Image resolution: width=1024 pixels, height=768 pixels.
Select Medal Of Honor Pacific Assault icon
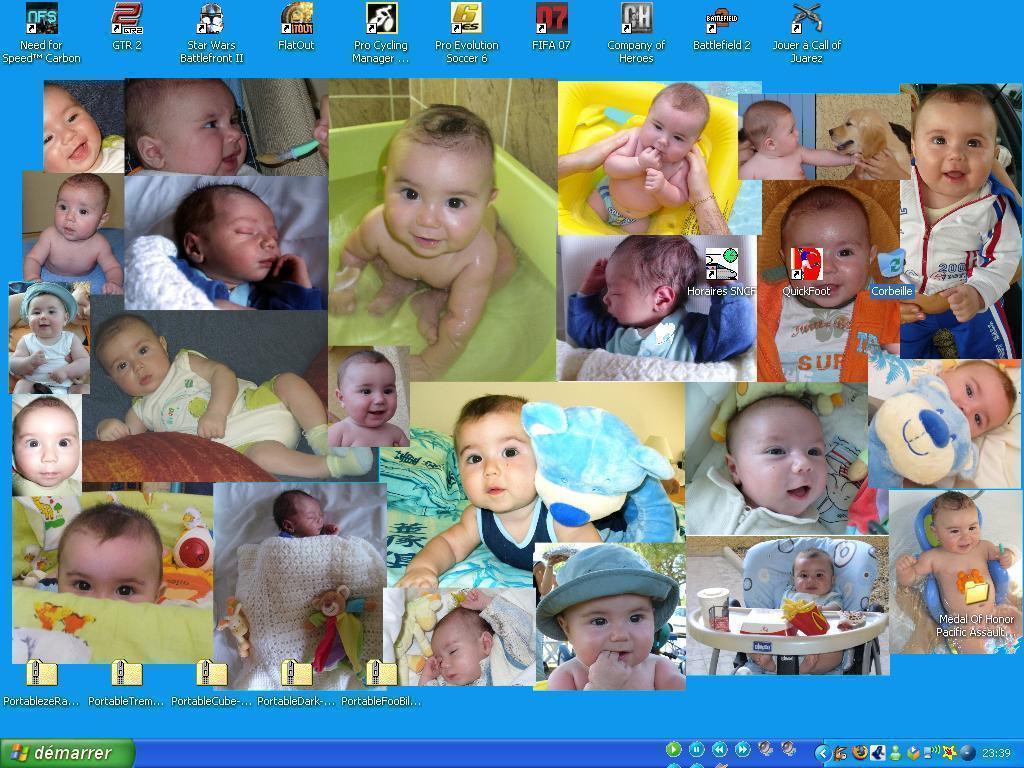pyautogui.click(x=975, y=590)
